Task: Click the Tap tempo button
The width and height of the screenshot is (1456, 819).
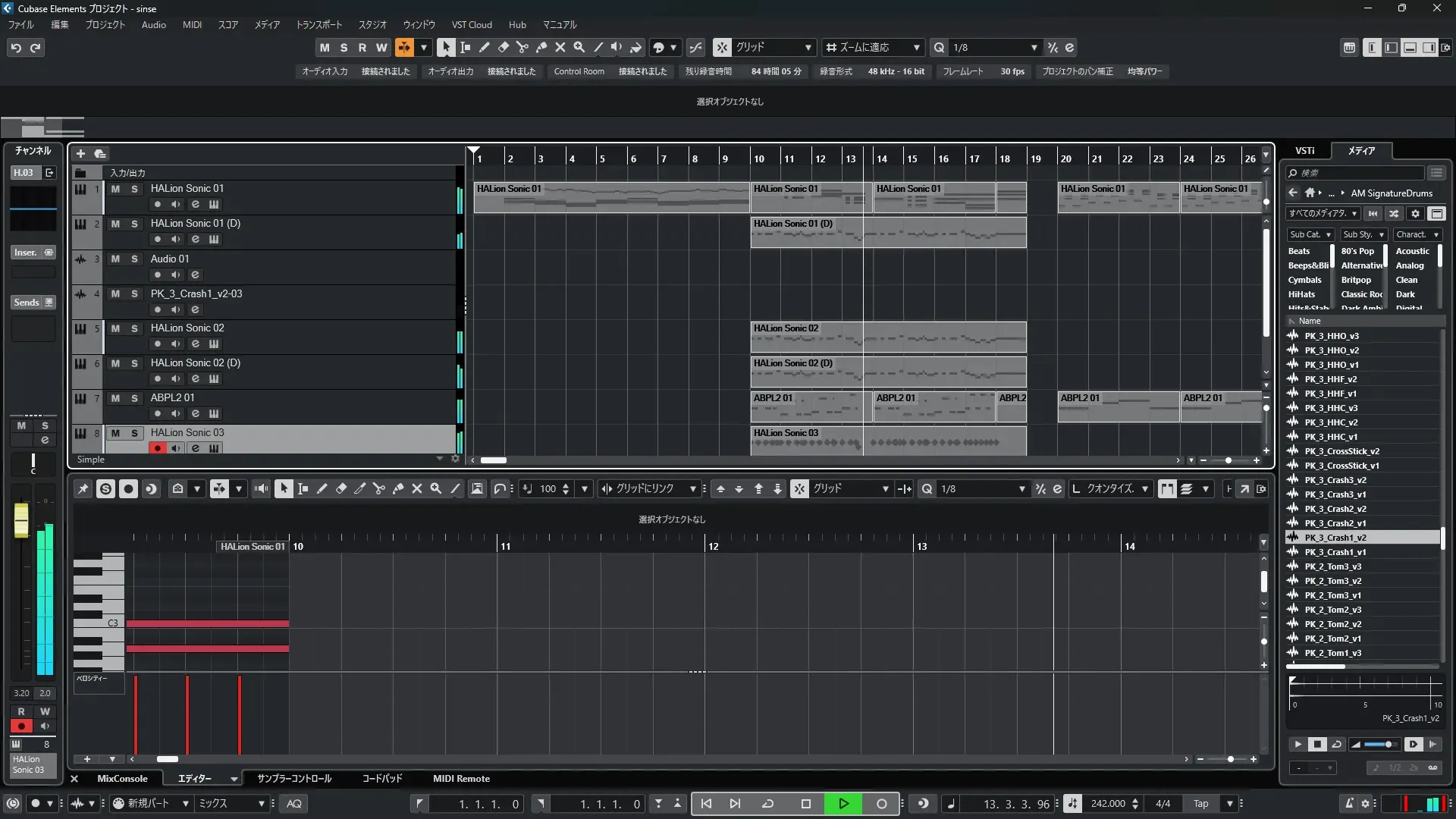Action: (1200, 804)
